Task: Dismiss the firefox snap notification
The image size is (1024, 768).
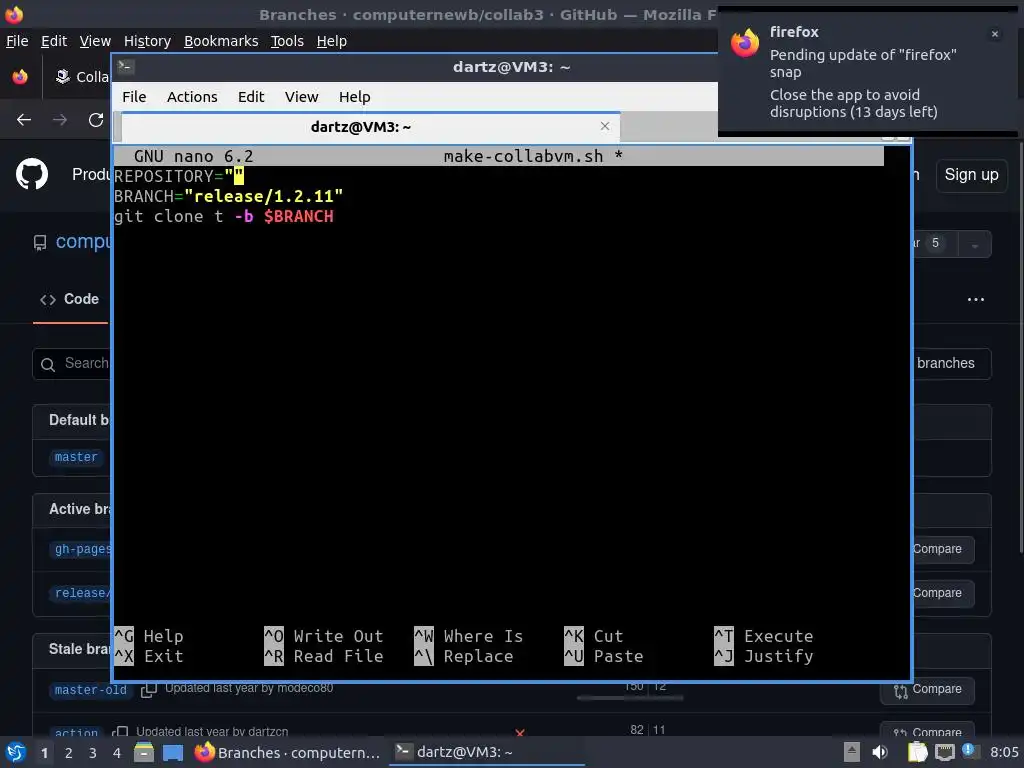Action: [x=995, y=34]
